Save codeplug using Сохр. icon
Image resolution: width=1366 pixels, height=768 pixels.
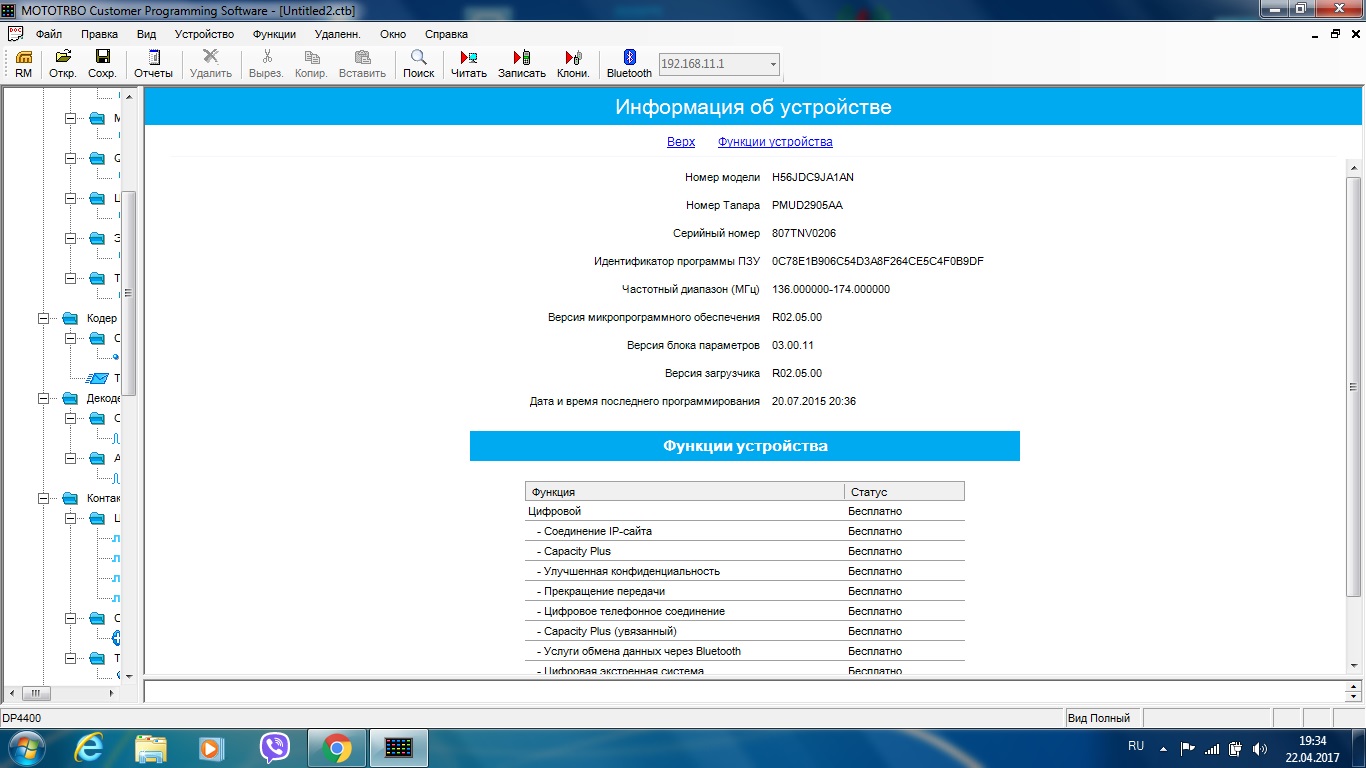(x=102, y=64)
